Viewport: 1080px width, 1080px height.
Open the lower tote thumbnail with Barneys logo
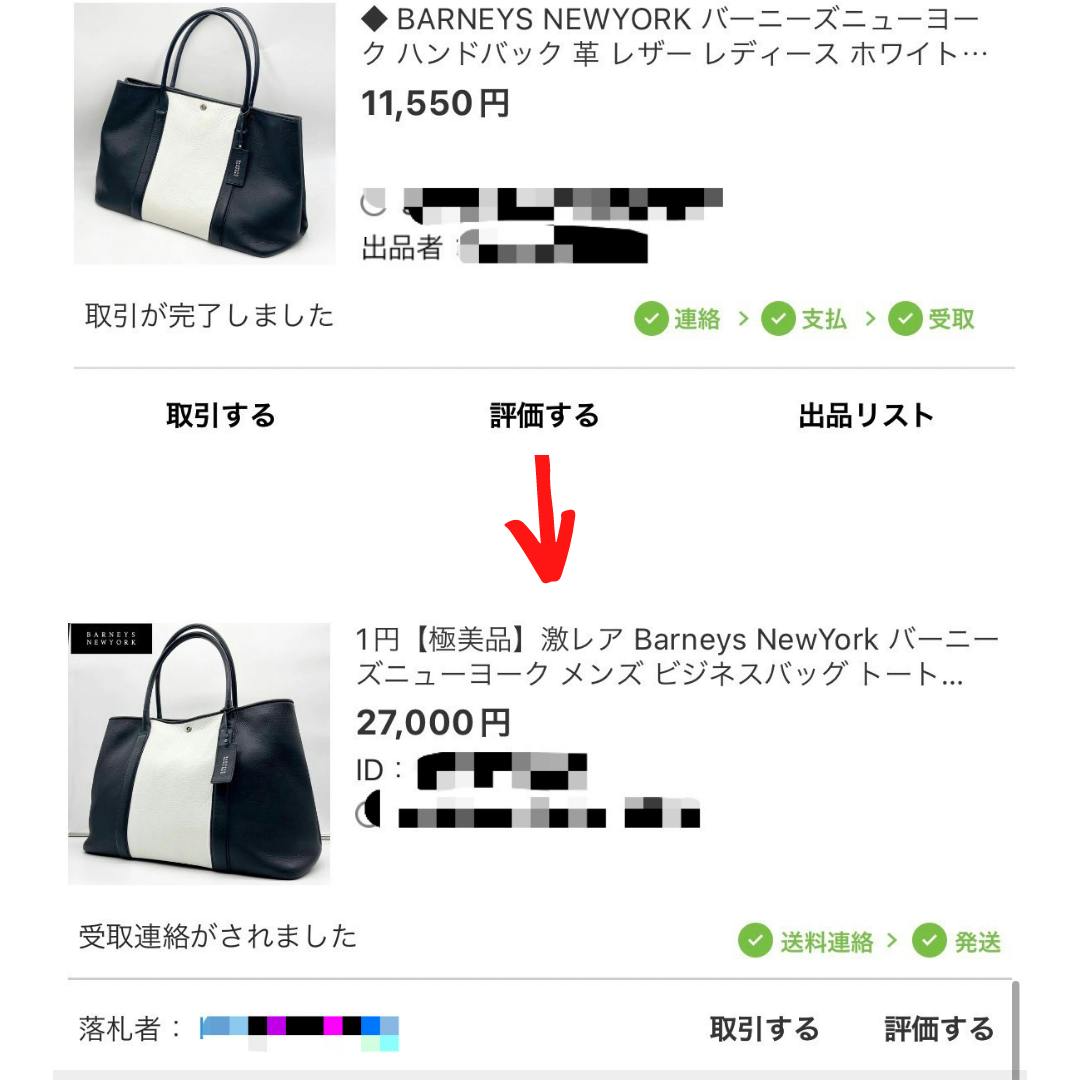(x=199, y=754)
